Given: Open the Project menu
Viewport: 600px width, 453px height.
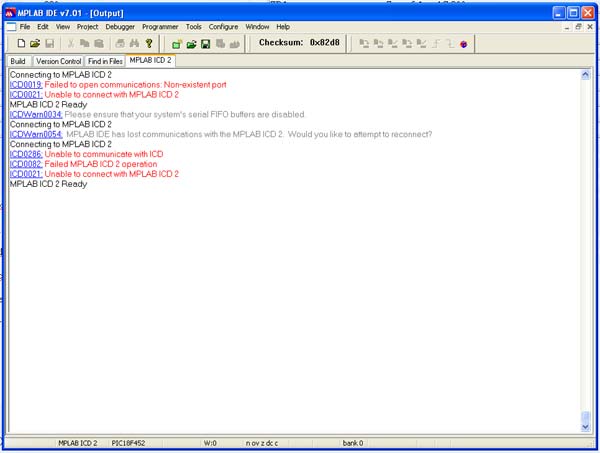Looking at the screenshot, I should (x=87, y=27).
